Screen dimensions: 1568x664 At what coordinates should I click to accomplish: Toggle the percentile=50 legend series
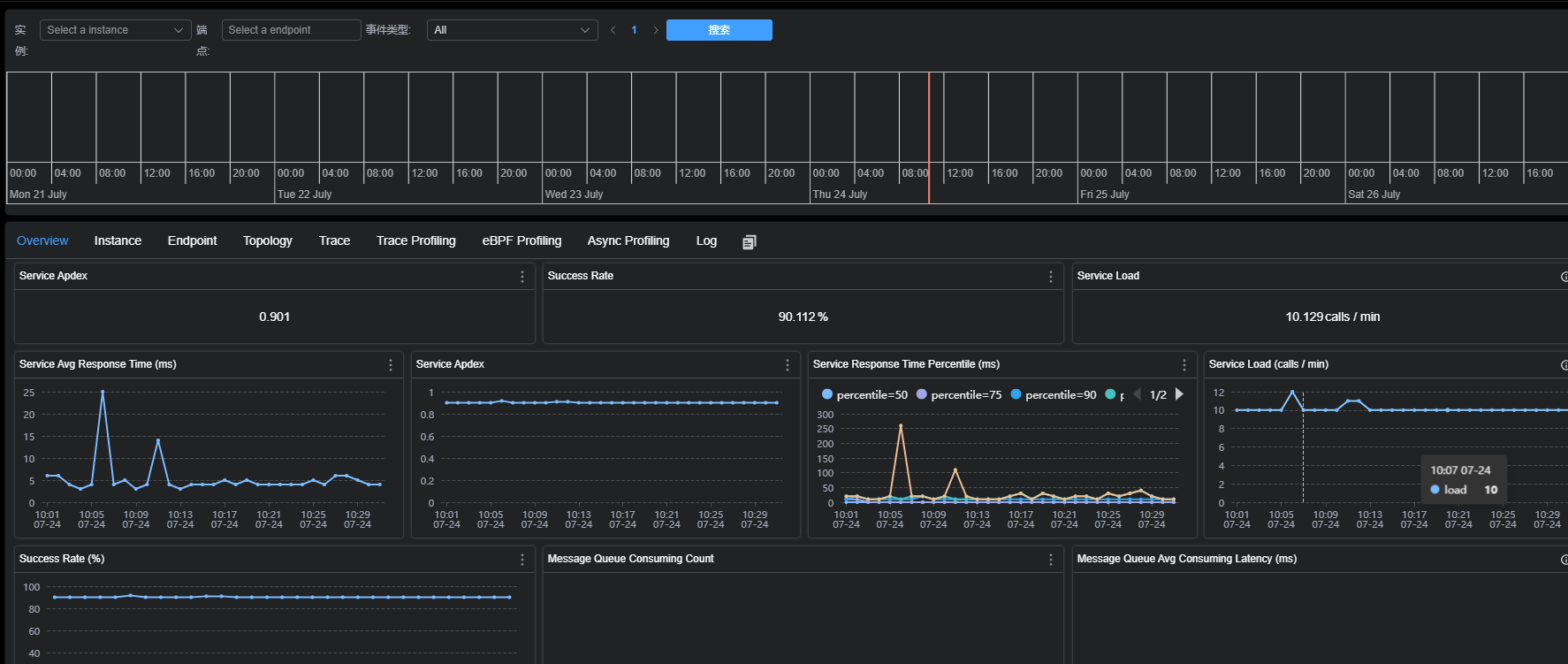click(864, 395)
